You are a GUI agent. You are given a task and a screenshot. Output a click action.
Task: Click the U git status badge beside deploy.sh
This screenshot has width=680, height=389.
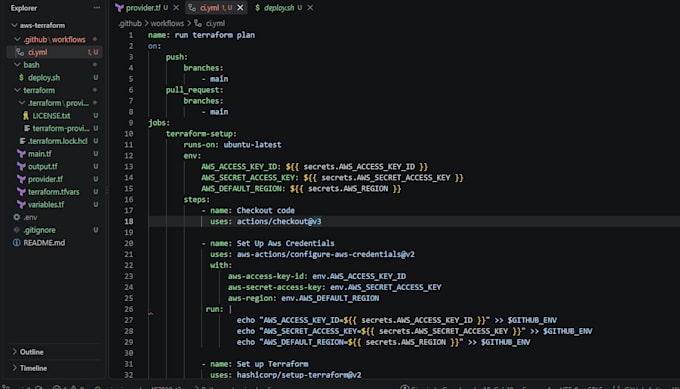click(95, 78)
